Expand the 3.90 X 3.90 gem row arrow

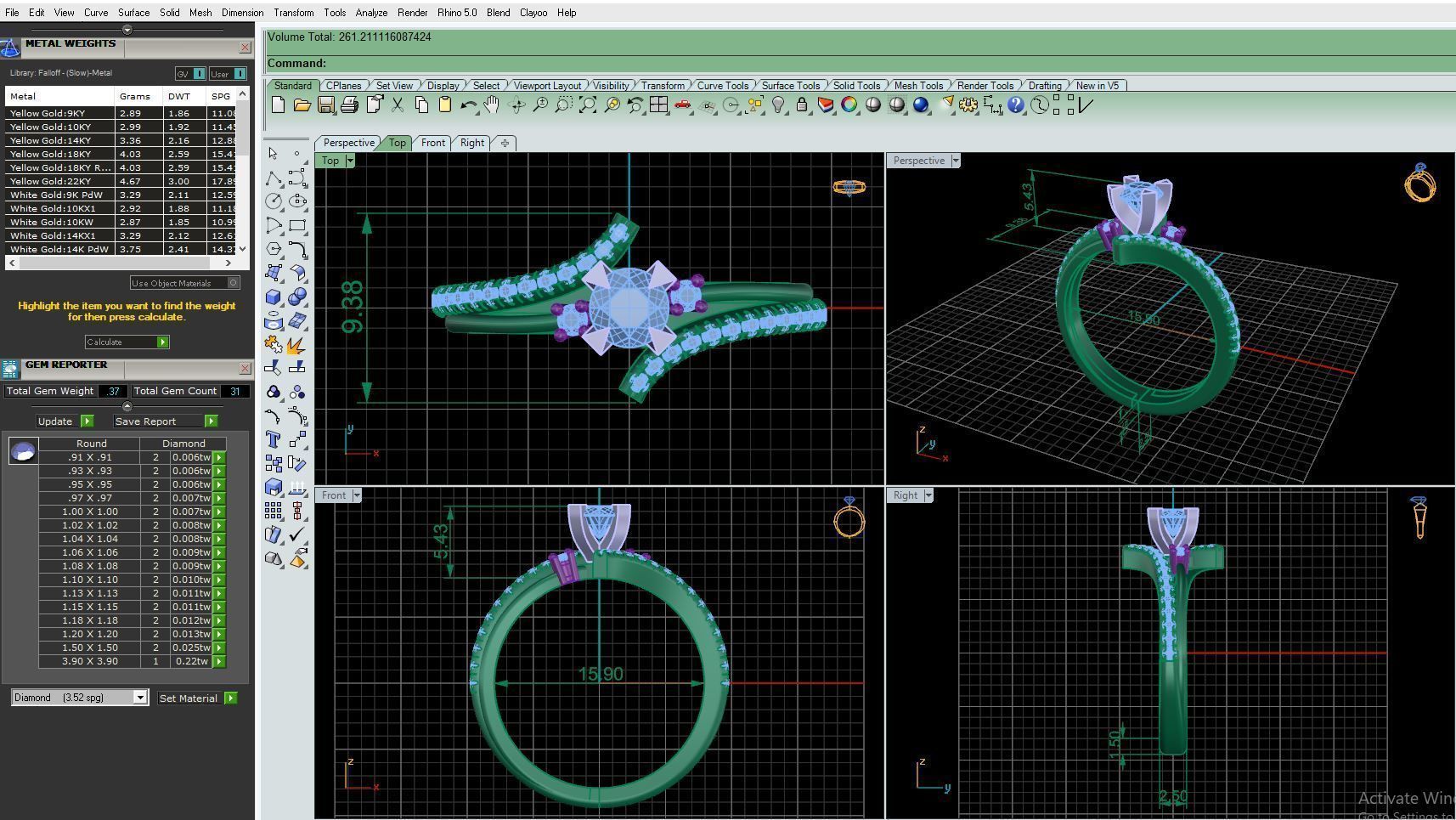pos(219,661)
